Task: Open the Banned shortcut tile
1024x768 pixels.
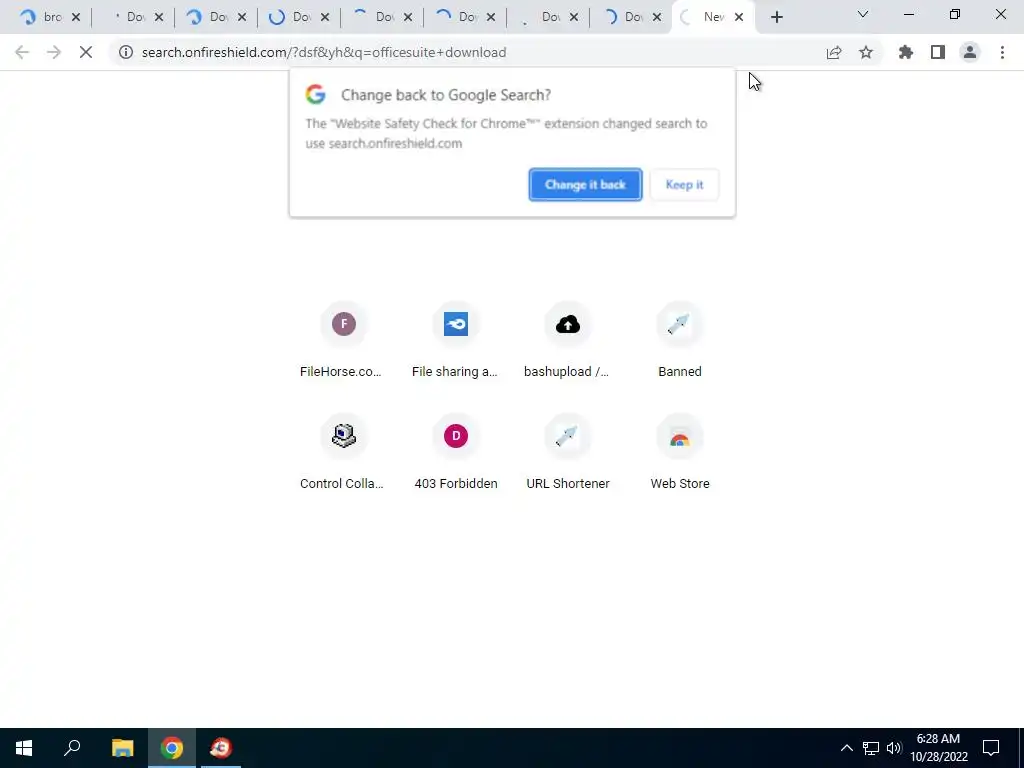Action: tap(679, 342)
